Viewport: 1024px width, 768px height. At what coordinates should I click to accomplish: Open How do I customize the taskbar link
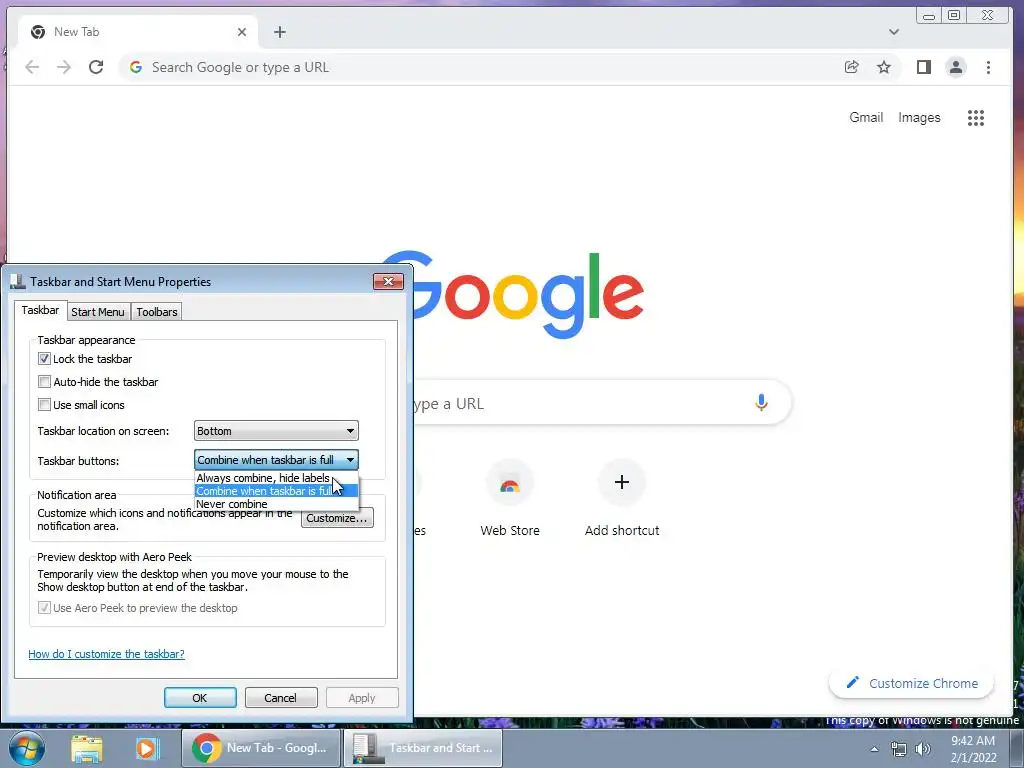106,654
